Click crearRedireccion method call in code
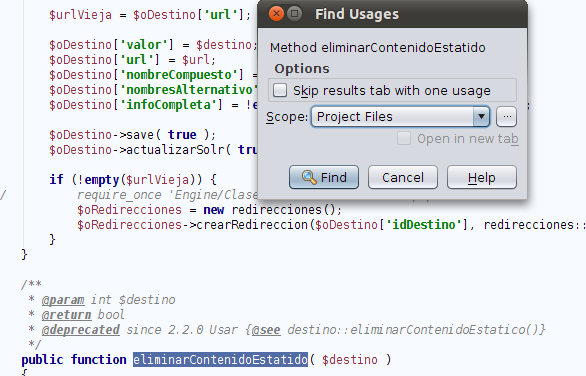Viewport: 586px width, 376px height. 253,225
